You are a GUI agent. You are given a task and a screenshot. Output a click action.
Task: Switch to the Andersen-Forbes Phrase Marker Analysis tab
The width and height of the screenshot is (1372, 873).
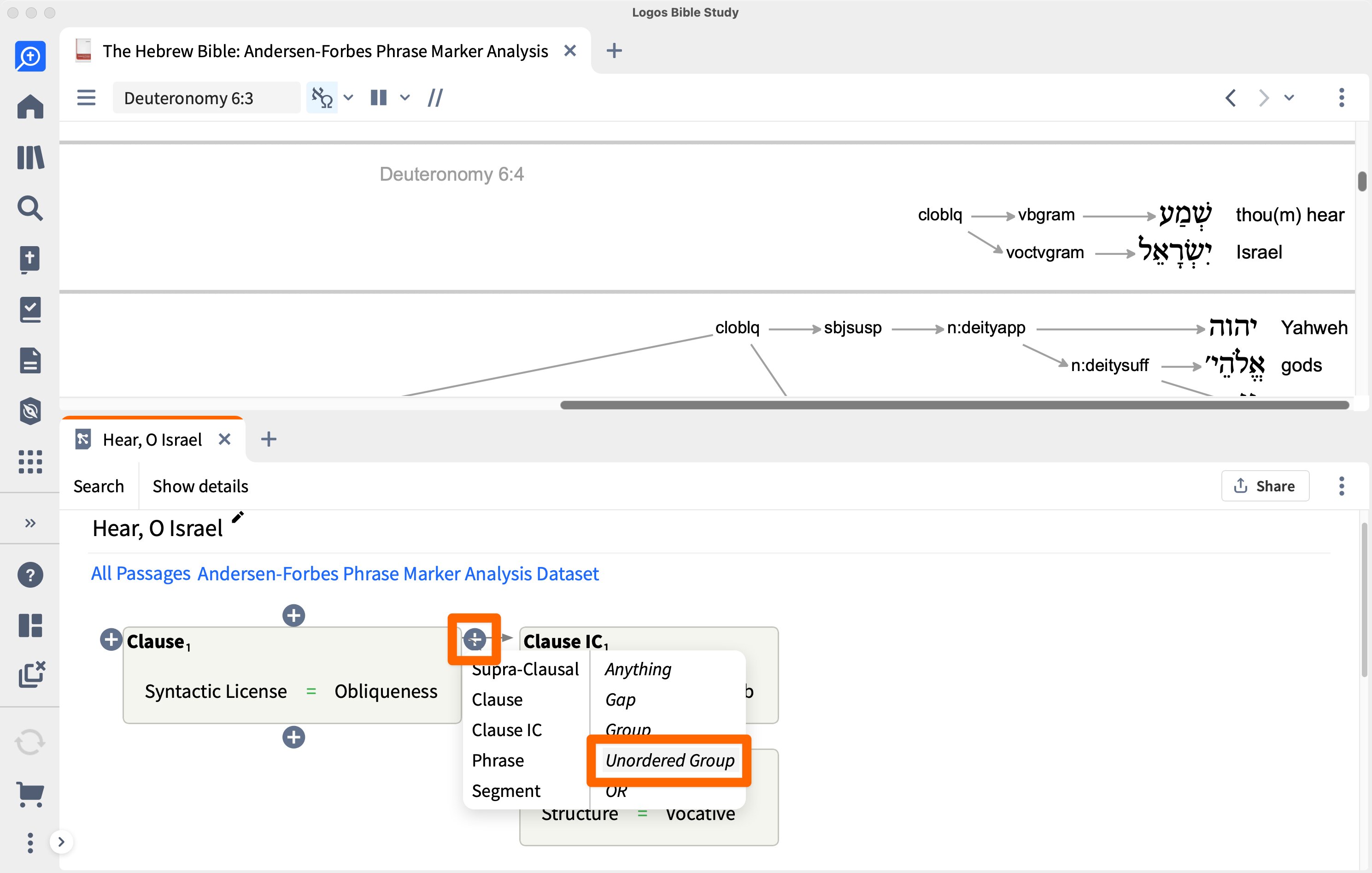[x=325, y=51]
